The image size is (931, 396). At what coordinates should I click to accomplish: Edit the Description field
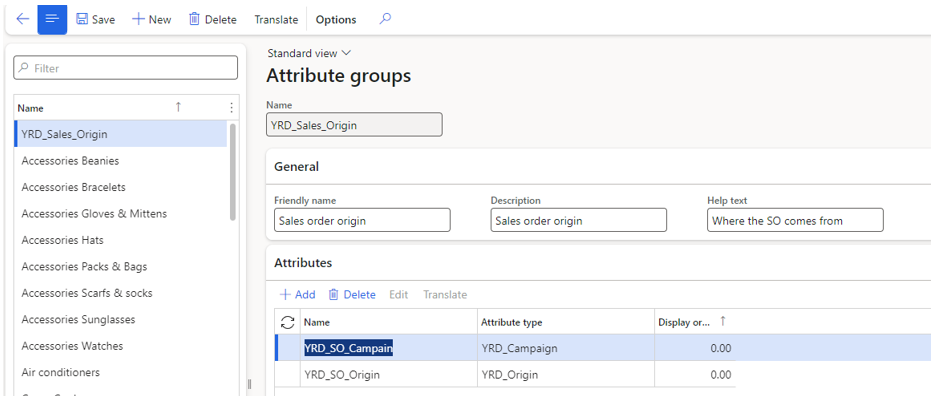click(x=578, y=220)
